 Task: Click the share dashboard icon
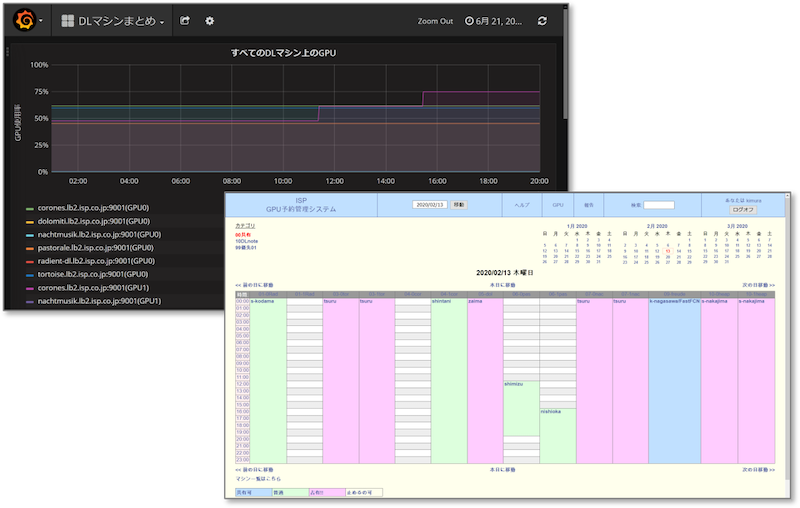point(185,21)
